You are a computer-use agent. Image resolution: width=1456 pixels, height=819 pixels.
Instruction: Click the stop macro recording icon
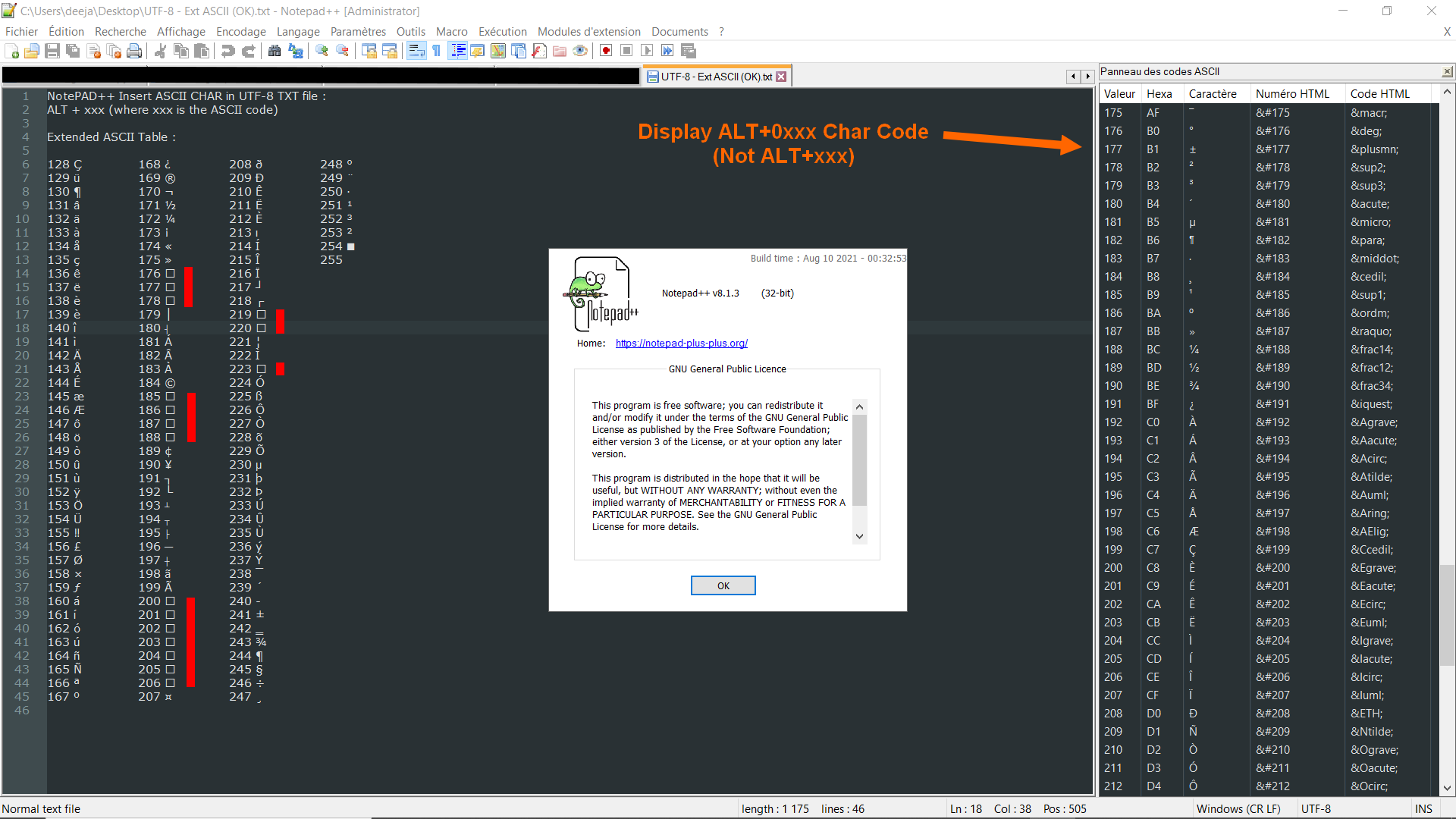coord(626,51)
